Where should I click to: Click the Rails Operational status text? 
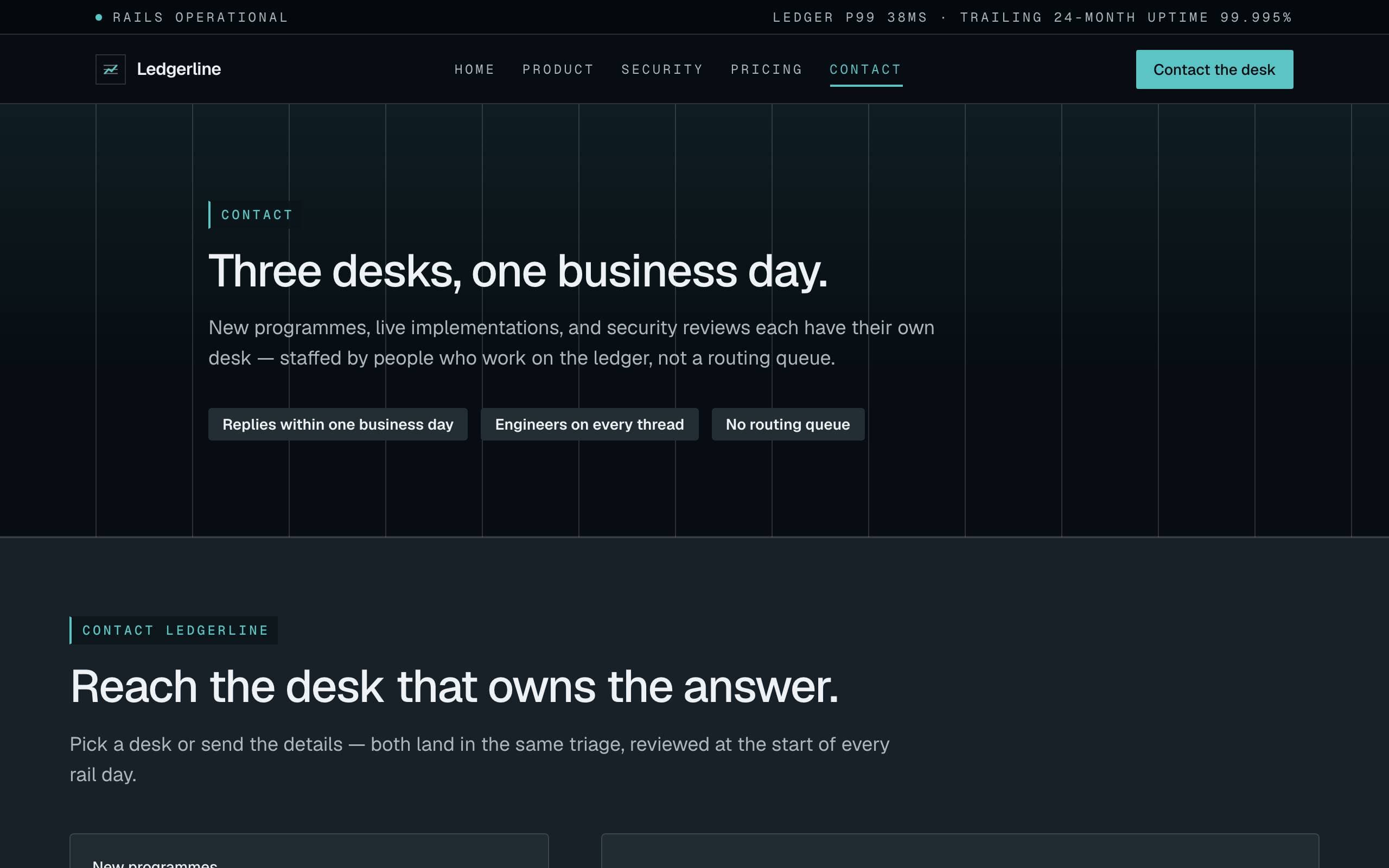[200, 17]
